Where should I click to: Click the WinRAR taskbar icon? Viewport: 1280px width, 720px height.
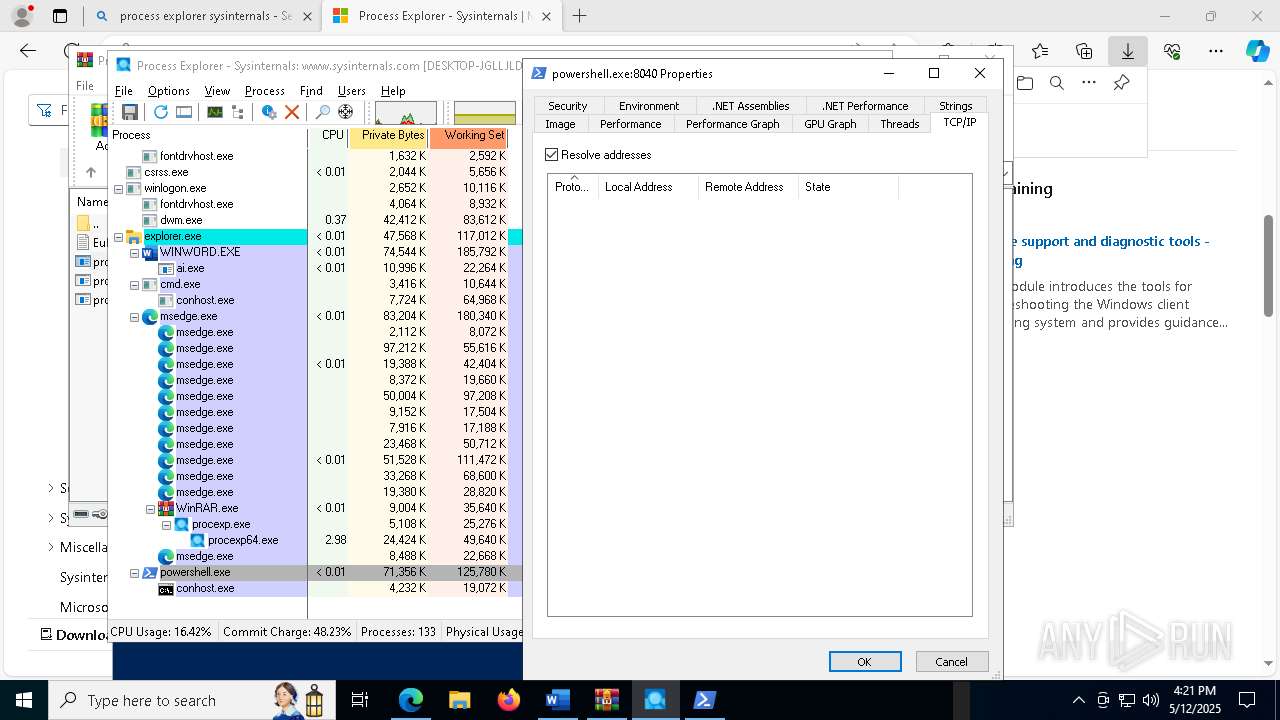click(606, 700)
